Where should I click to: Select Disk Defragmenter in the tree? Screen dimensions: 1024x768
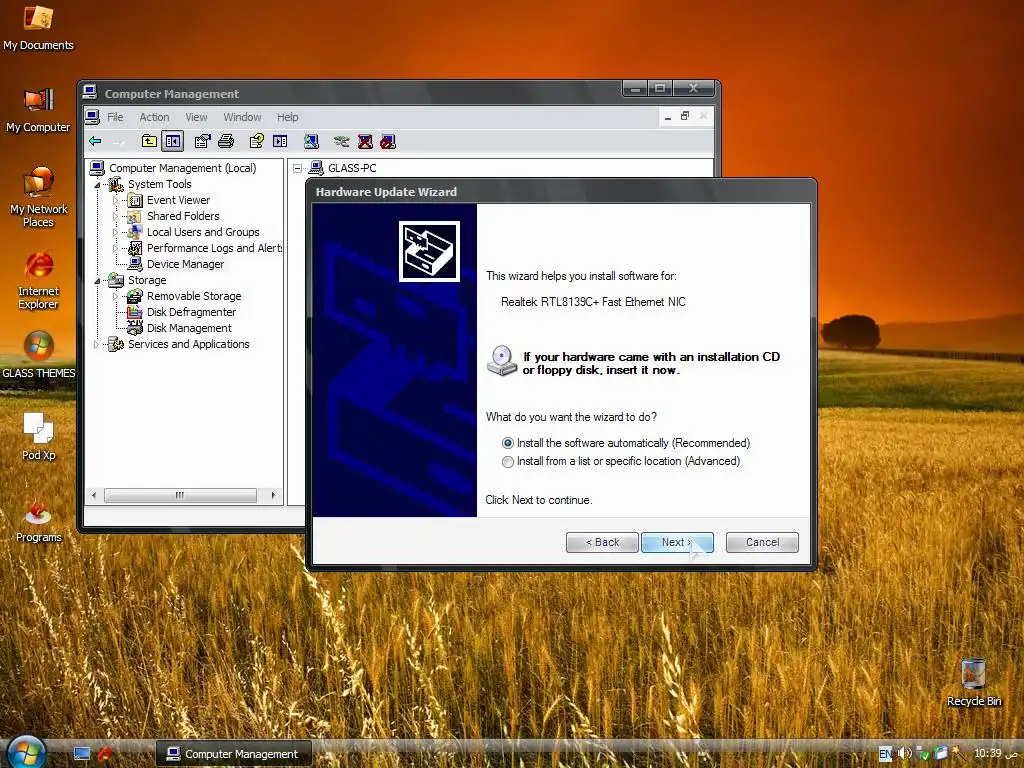click(191, 312)
